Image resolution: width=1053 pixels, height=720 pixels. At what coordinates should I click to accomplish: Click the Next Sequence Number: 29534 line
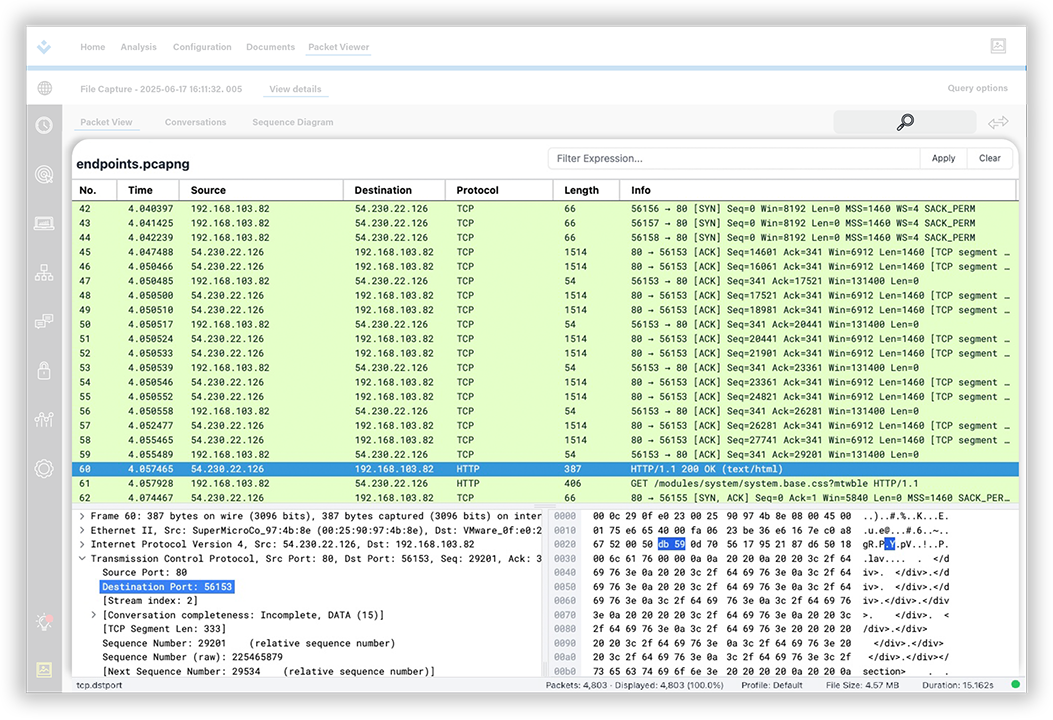pyautogui.click(x=269, y=671)
